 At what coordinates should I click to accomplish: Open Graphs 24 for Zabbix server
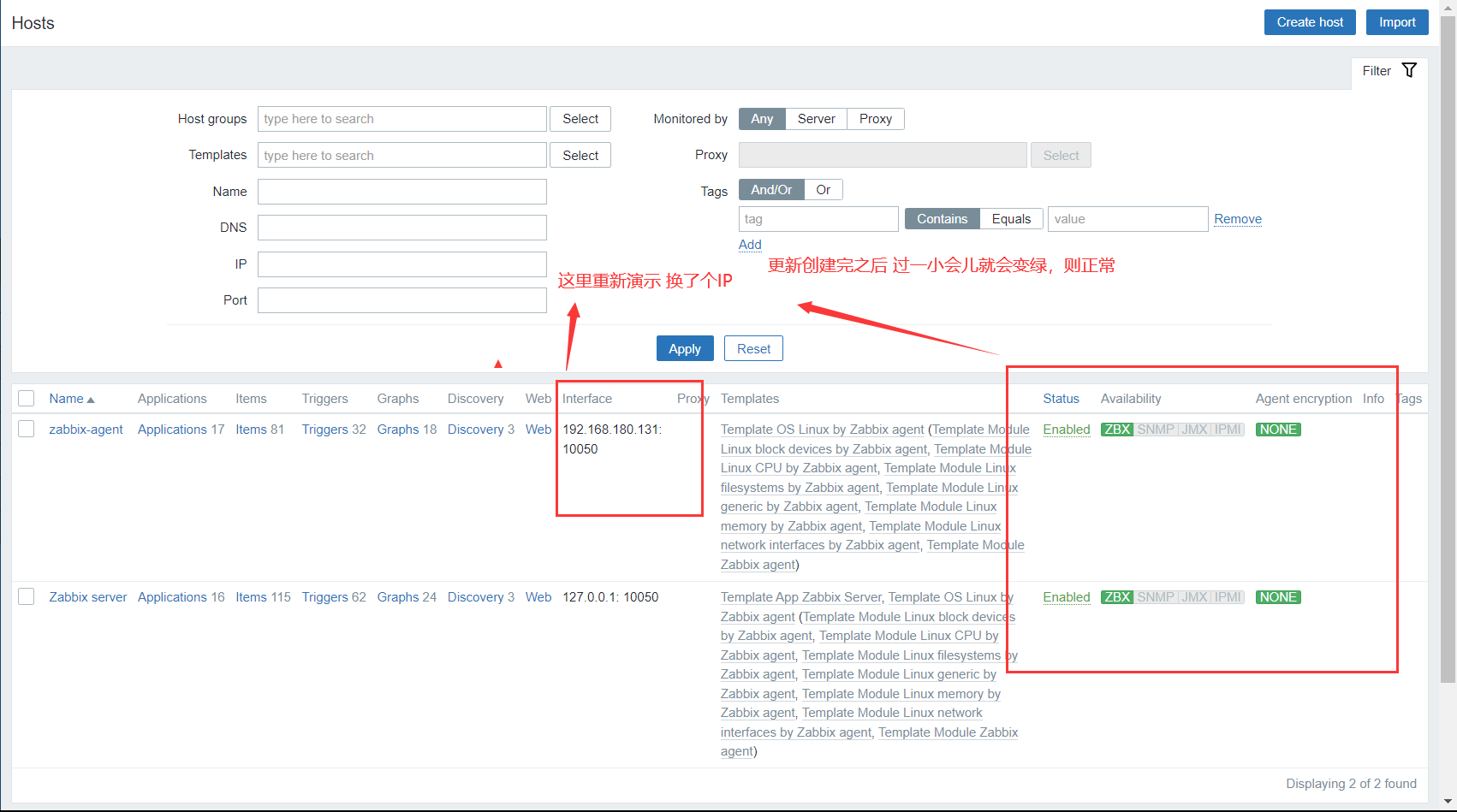point(398,597)
